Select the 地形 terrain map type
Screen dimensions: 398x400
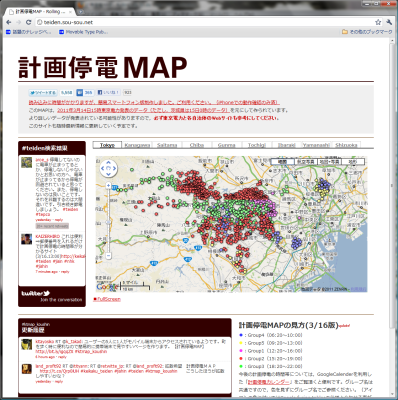click(353, 162)
